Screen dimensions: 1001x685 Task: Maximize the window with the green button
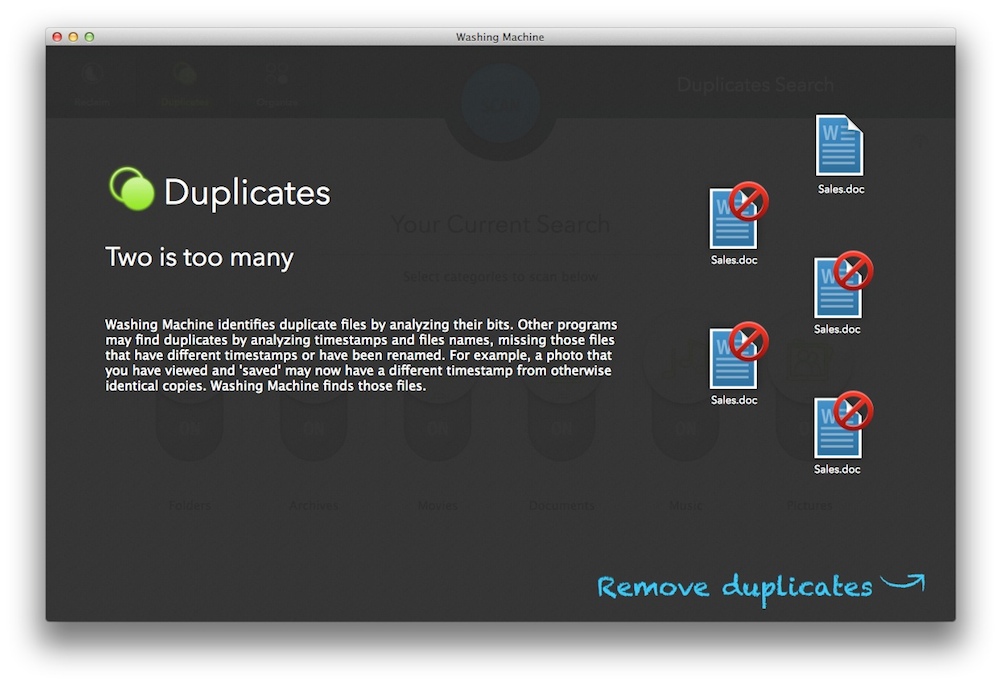tap(89, 37)
